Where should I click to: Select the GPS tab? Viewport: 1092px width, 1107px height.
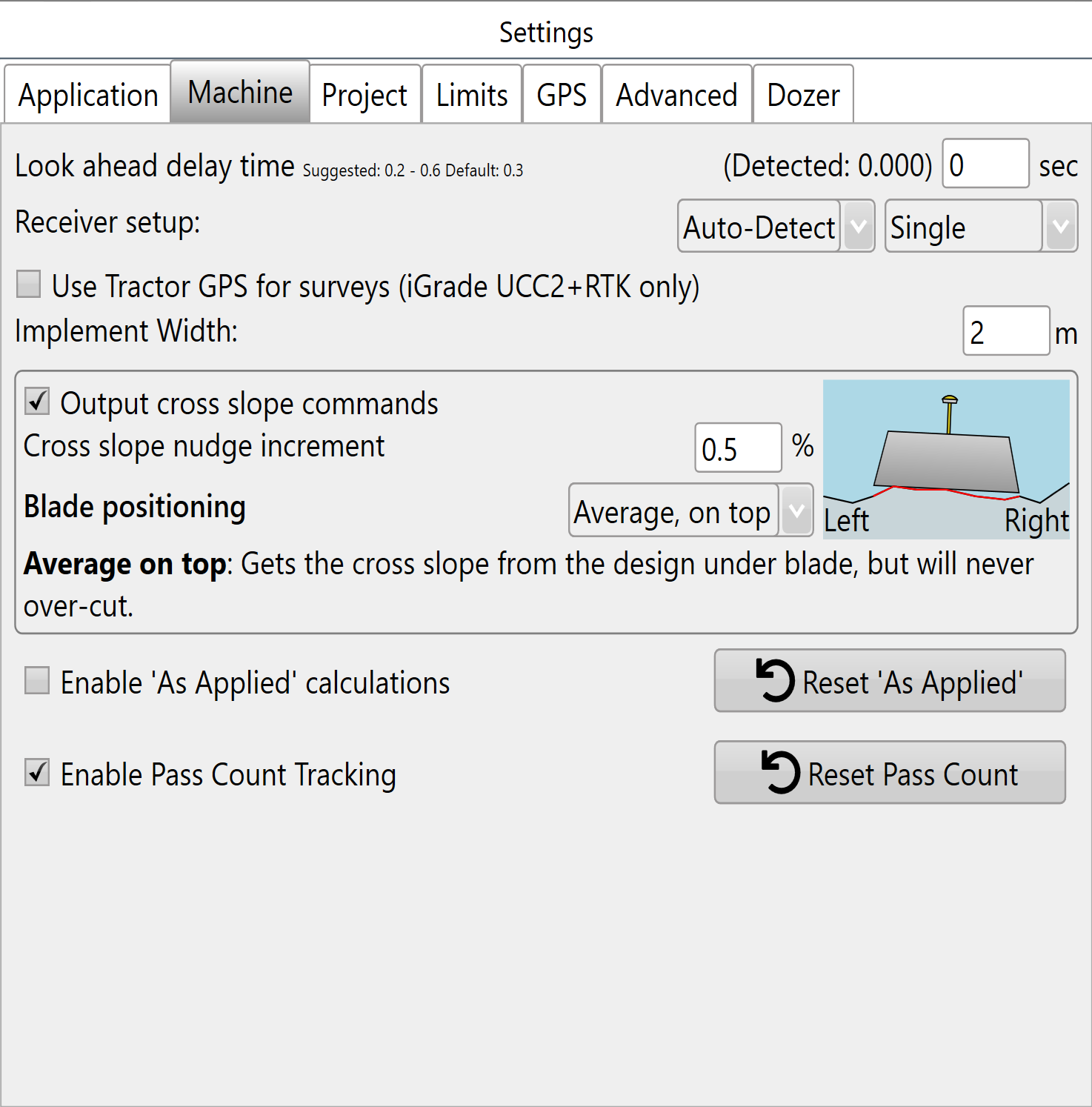(562, 94)
